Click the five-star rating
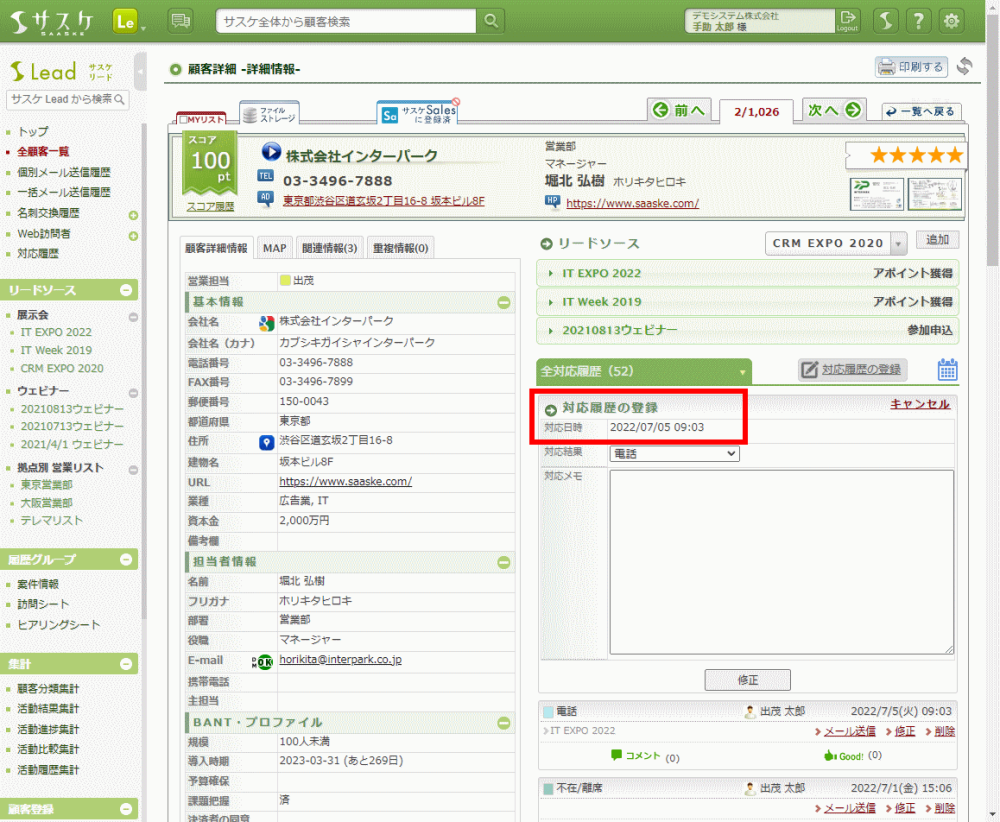Viewport: 1000px width, 822px height. (916, 155)
